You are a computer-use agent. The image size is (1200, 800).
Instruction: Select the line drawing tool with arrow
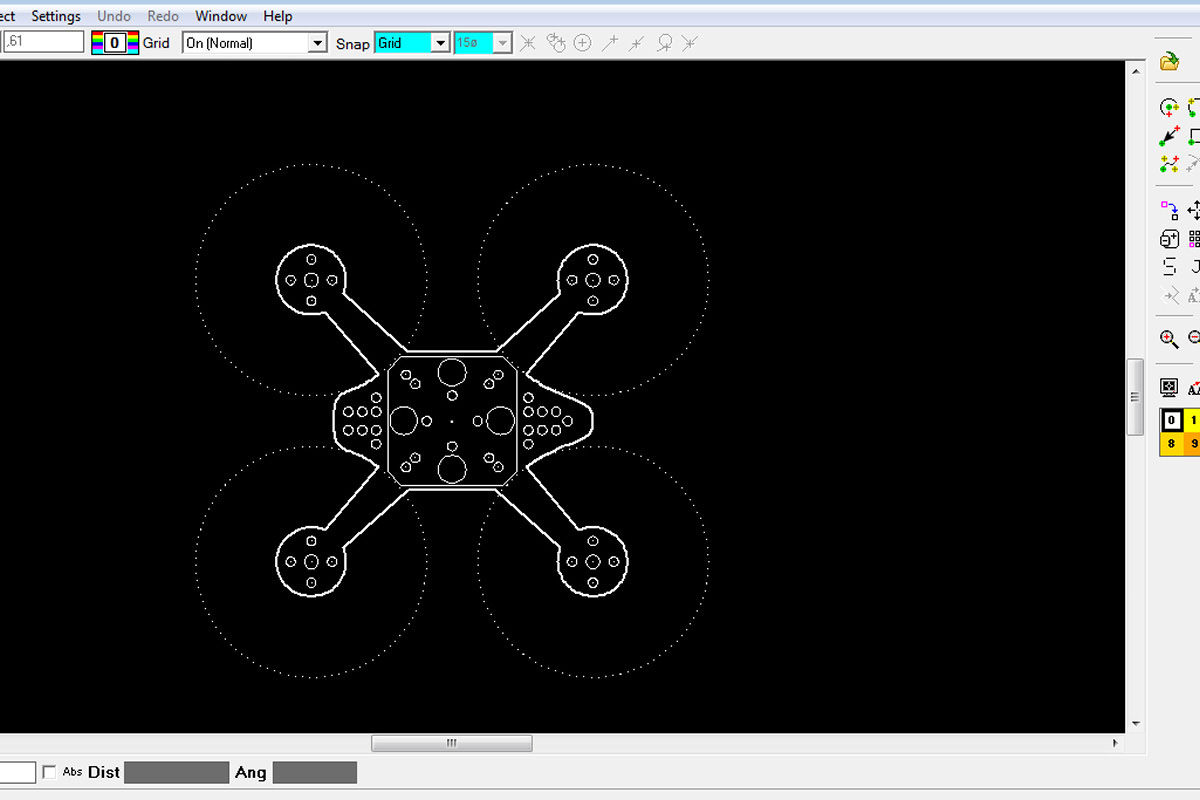click(x=1169, y=135)
